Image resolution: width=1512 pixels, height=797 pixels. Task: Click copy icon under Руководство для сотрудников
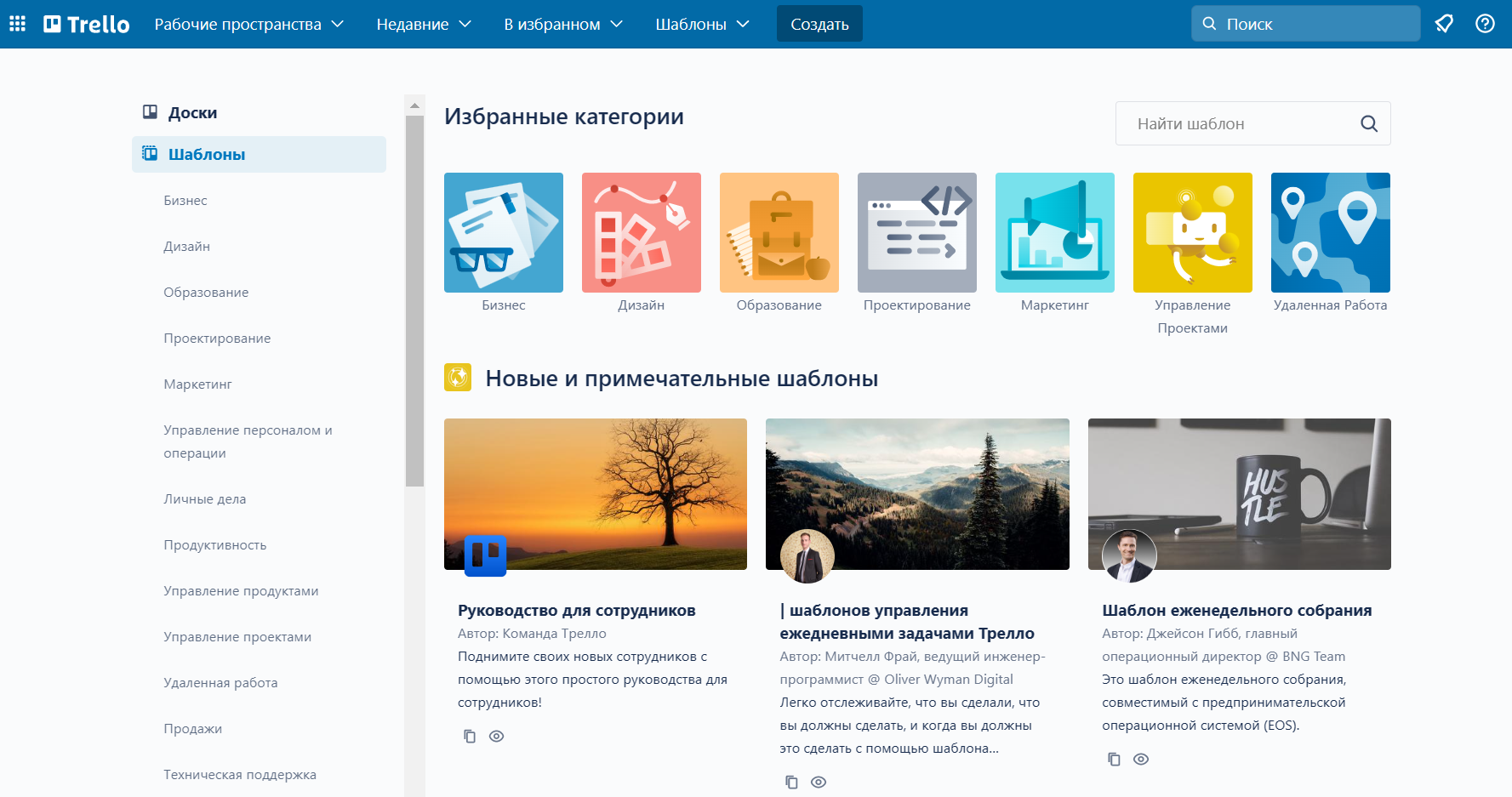[x=470, y=737]
